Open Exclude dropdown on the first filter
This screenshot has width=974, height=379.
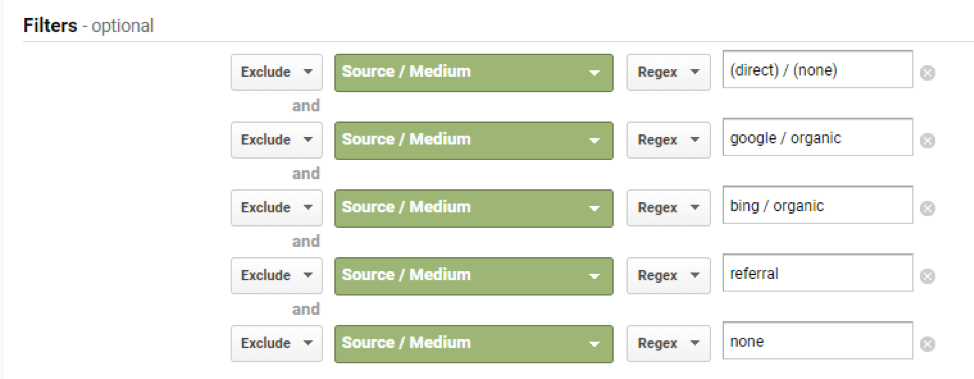click(x=276, y=72)
